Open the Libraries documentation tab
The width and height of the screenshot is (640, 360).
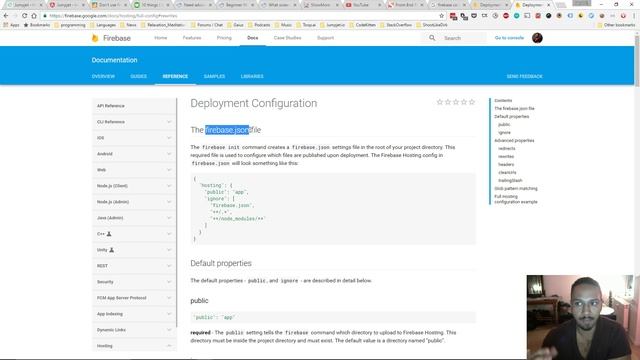coord(252,76)
